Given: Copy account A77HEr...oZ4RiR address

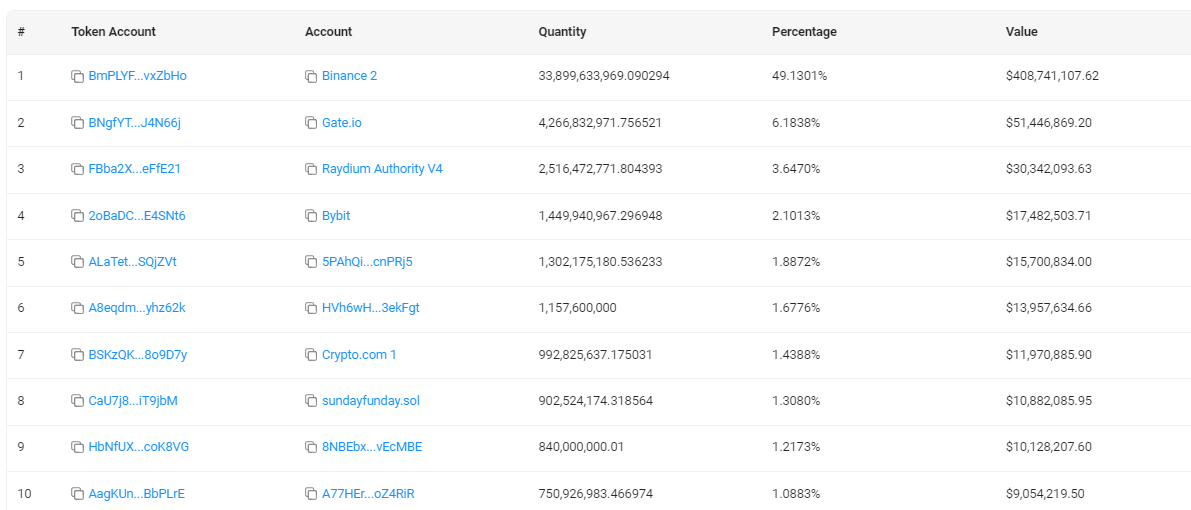Looking at the screenshot, I should point(311,494).
